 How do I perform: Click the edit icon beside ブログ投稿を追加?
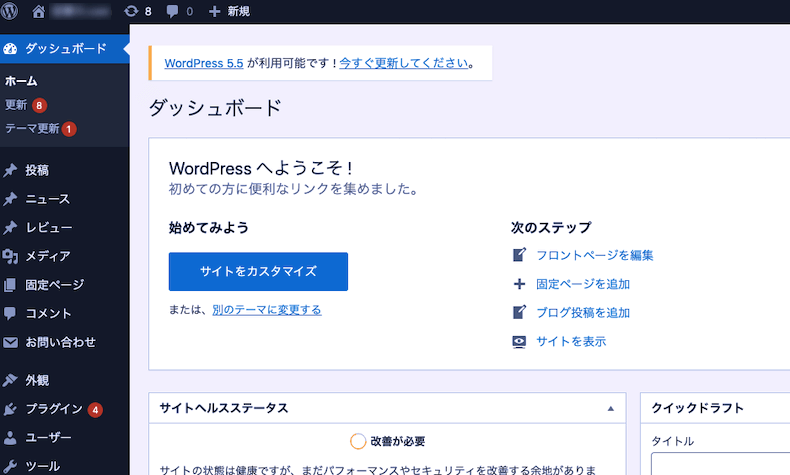(x=519, y=312)
